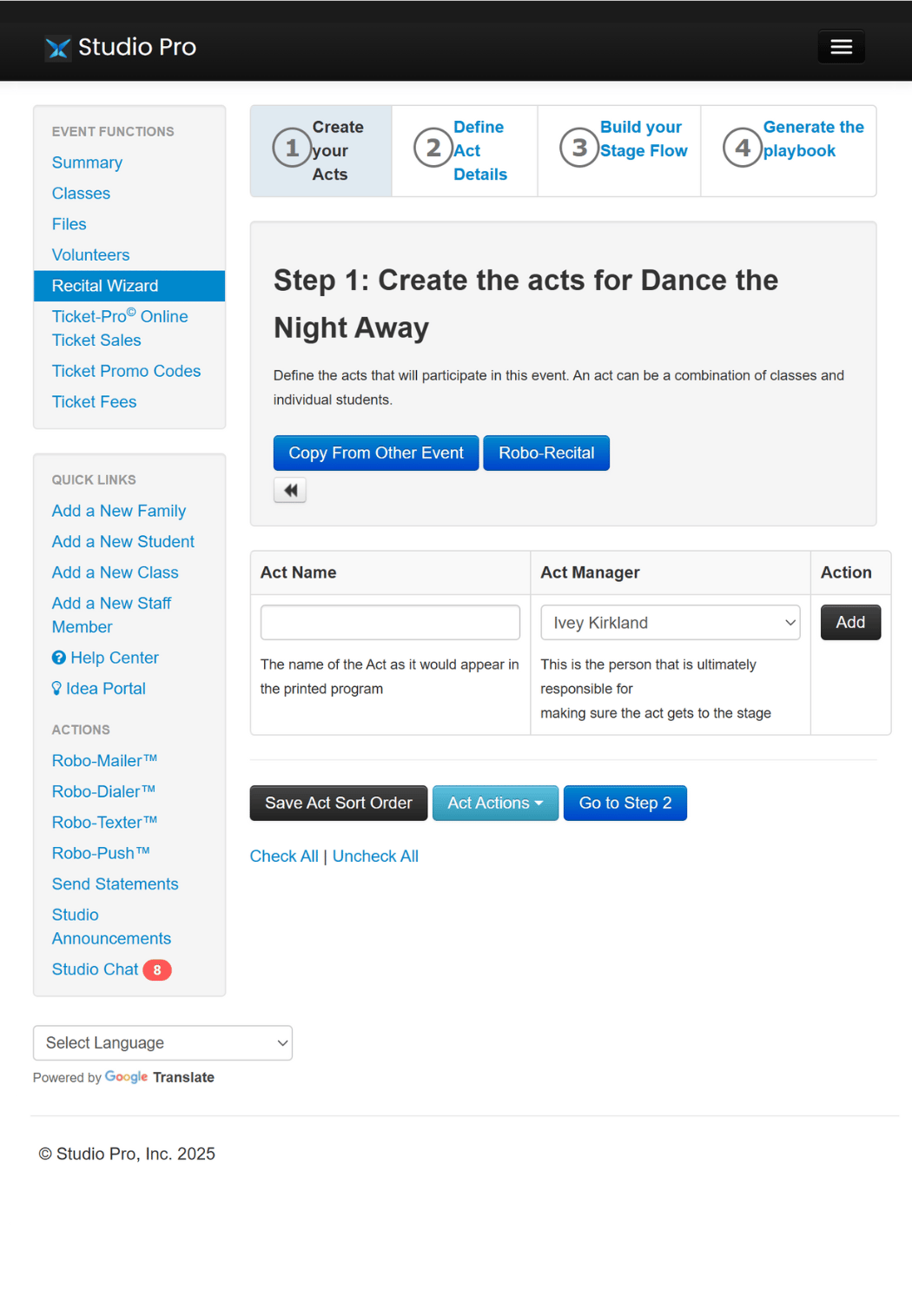912x1316 pixels.
Task: Click the Studio Pro logo icon
Action: (x=58, y=48)
